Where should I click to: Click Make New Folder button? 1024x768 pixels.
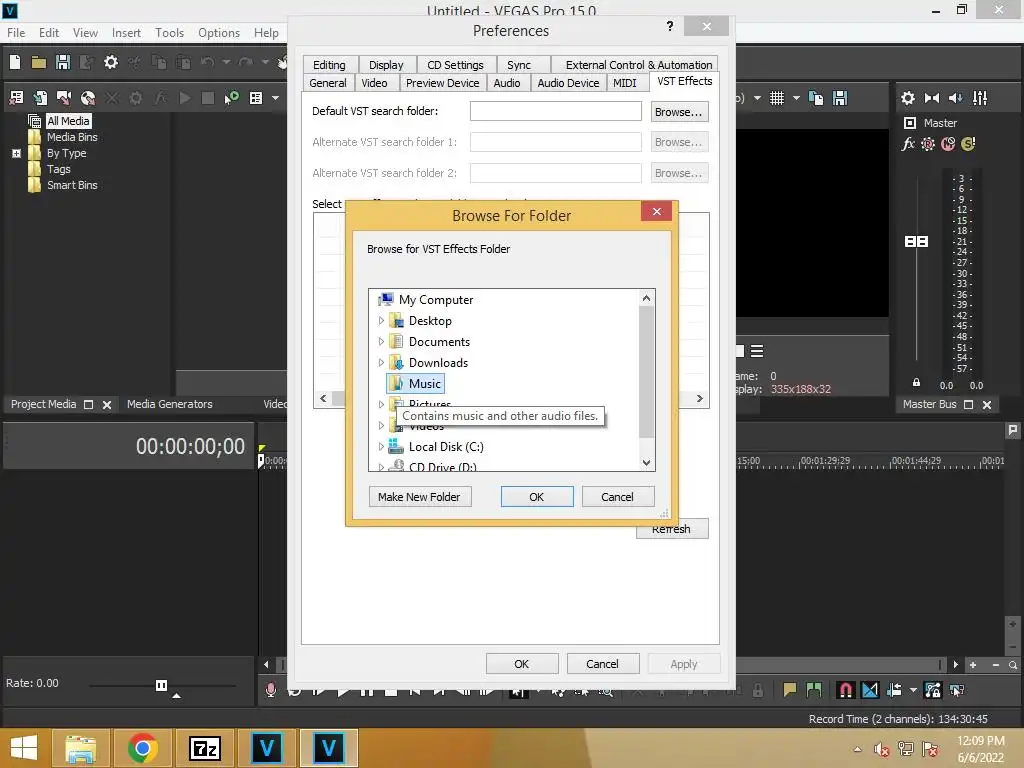[x=420, y=497]
